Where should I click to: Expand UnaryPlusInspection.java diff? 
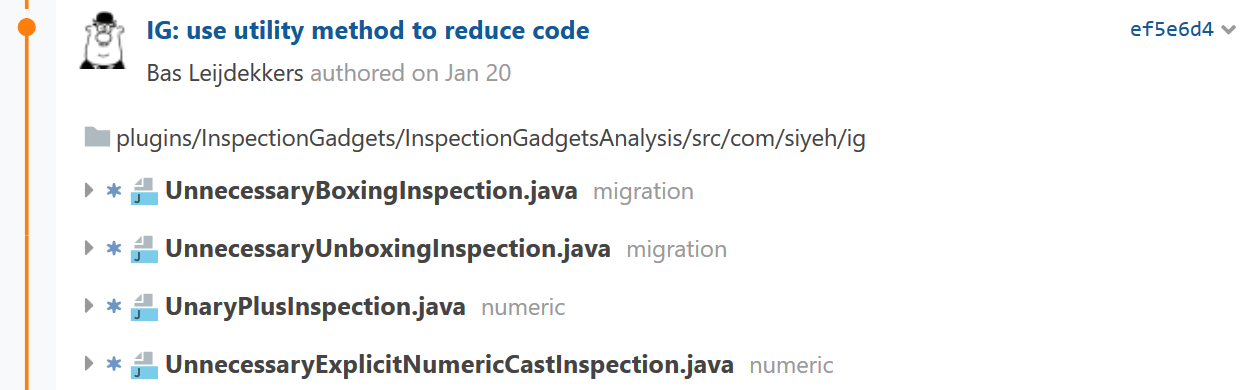coord(90,307)
